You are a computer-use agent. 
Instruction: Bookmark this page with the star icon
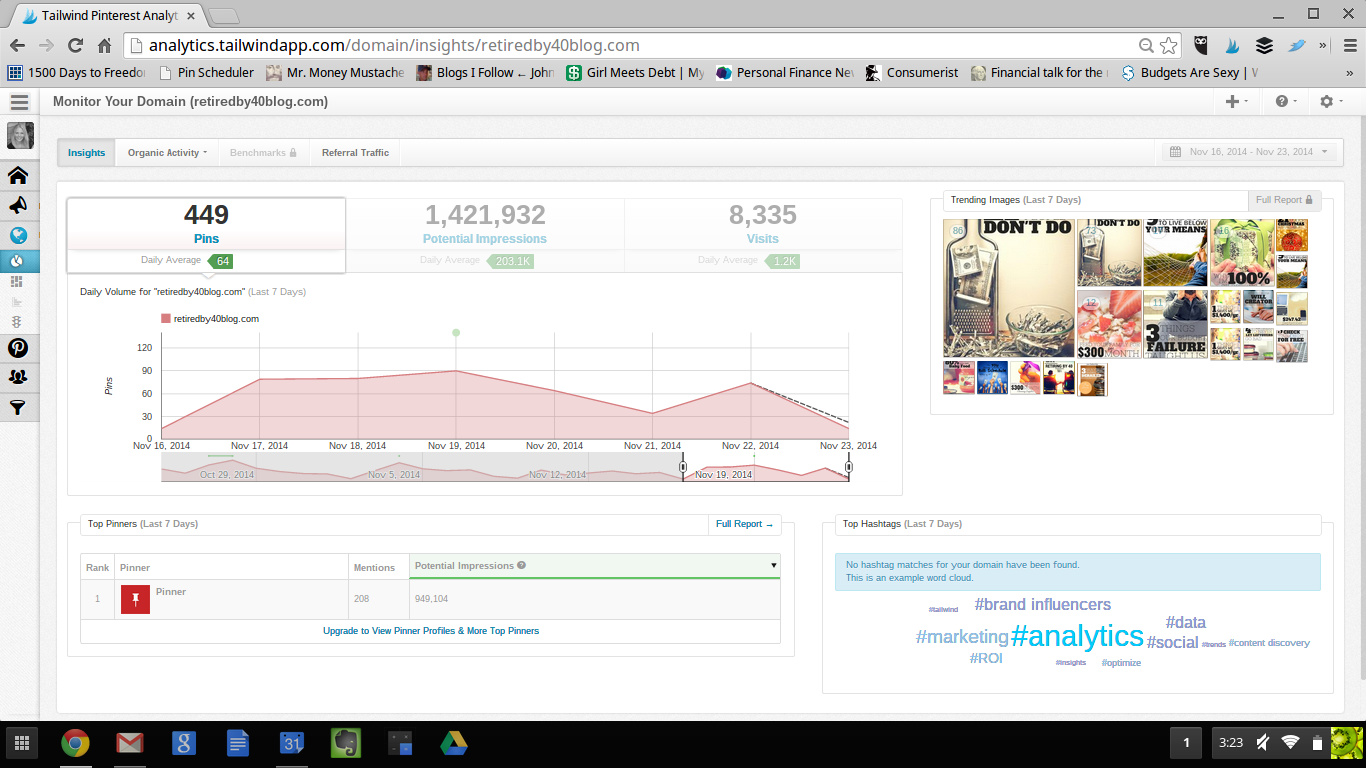(x=1169, y=45)
